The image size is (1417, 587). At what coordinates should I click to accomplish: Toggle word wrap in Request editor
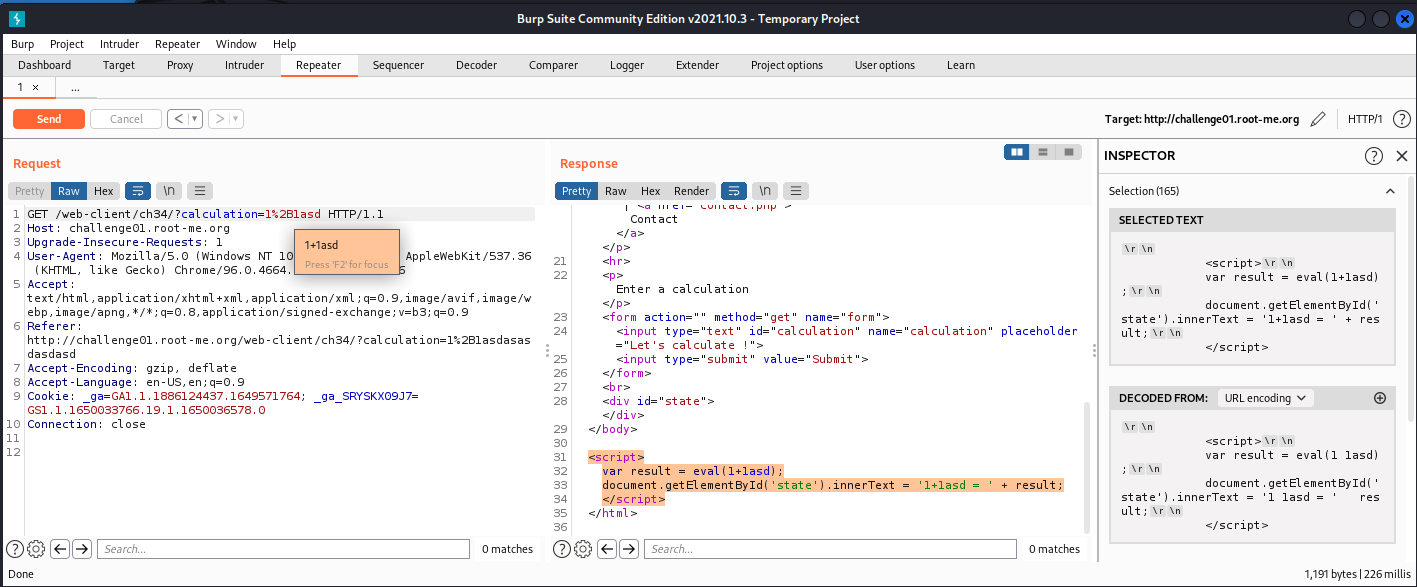pos(137,191)
